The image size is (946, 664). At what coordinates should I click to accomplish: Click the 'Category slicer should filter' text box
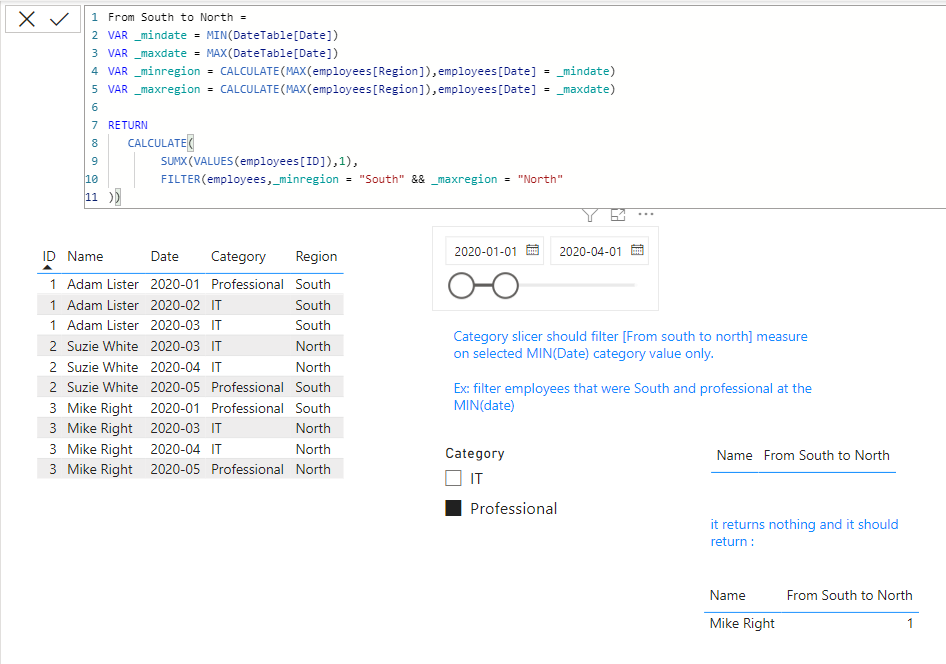coord(630,345)
